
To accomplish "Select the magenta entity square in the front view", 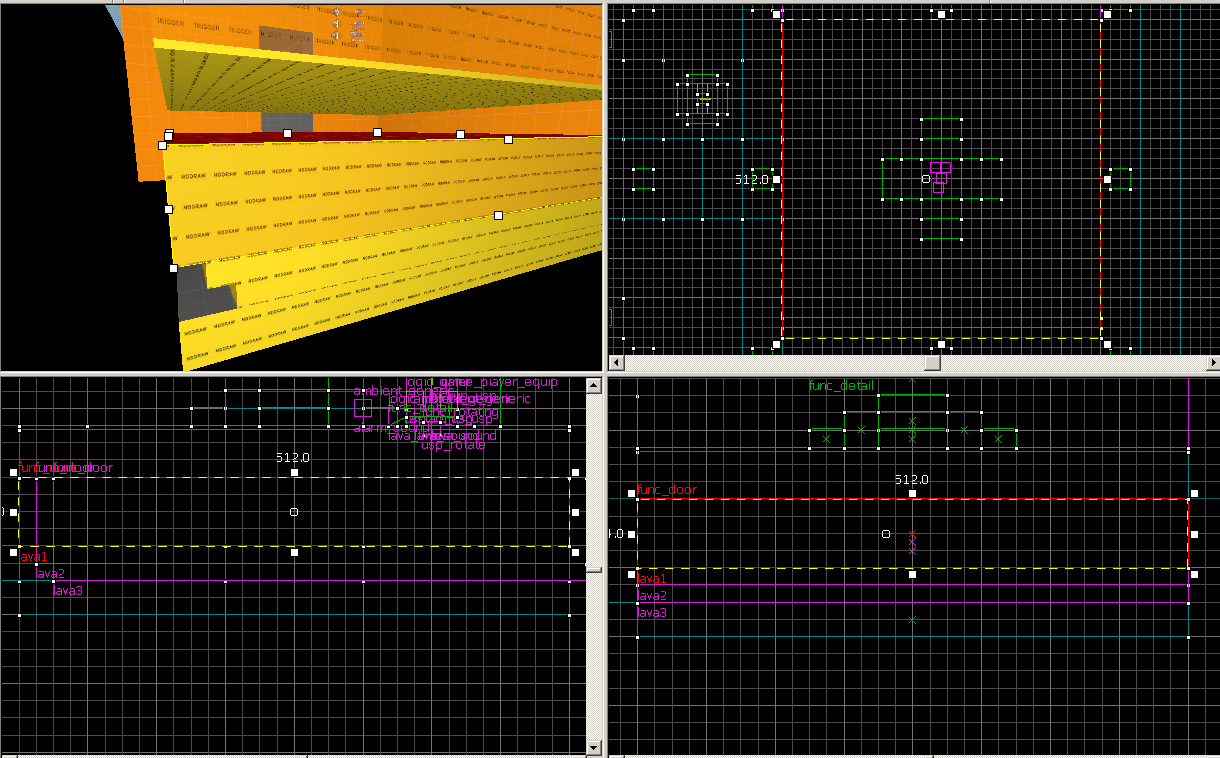I will [x=363, y=408].
